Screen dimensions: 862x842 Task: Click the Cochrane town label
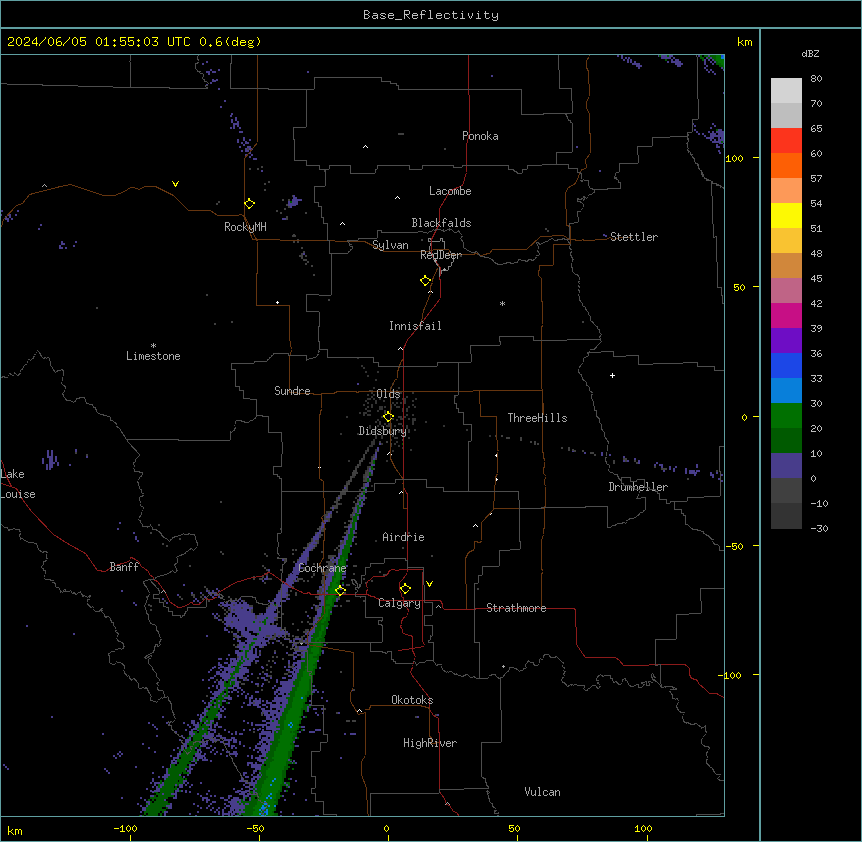pos(322,568)
